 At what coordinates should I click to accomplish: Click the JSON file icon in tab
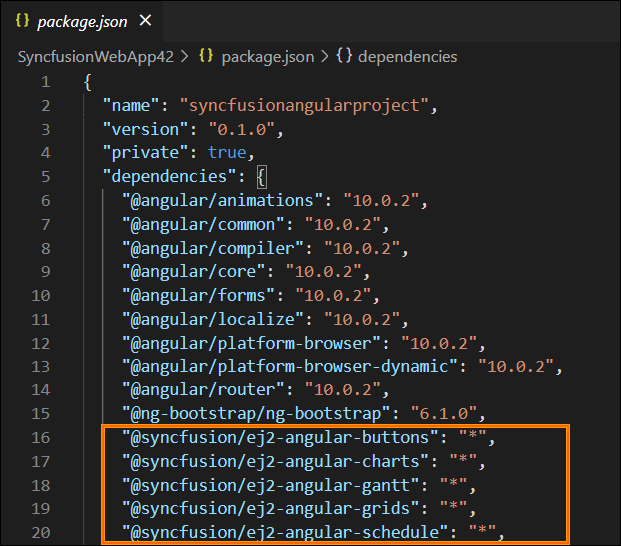pos(22,20)
